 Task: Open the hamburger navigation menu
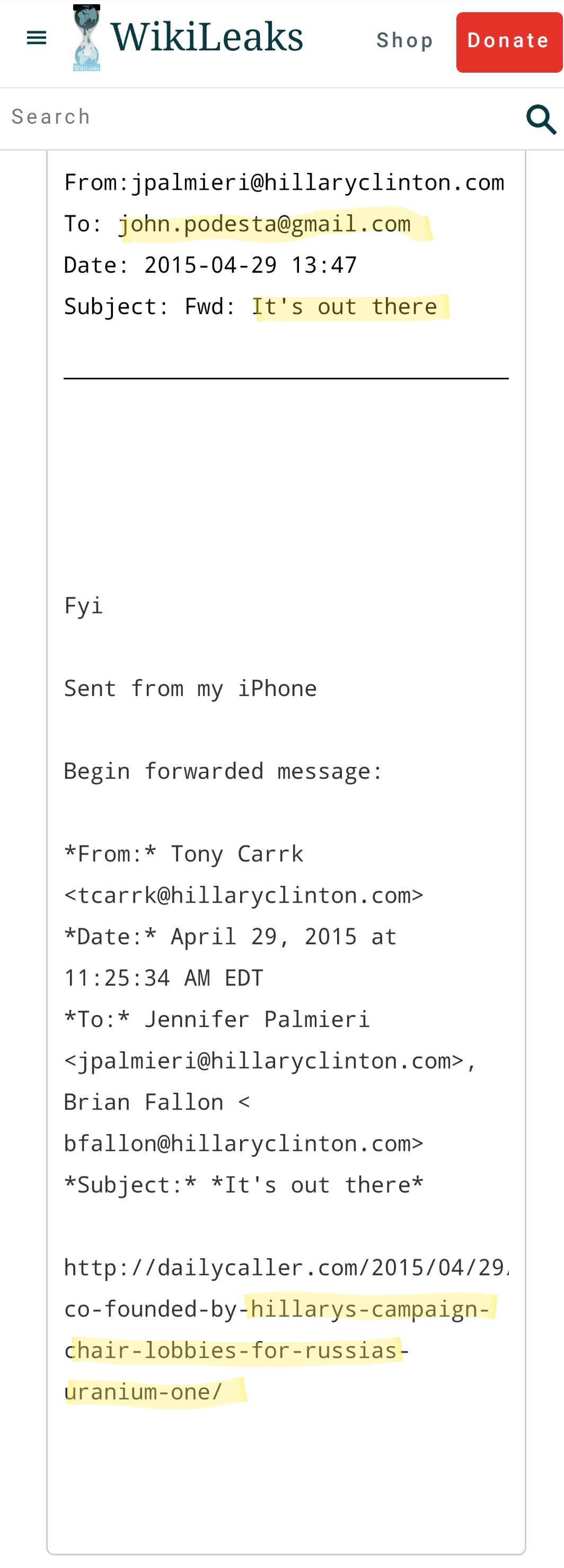pyautogui.click(x=37, y=38)
